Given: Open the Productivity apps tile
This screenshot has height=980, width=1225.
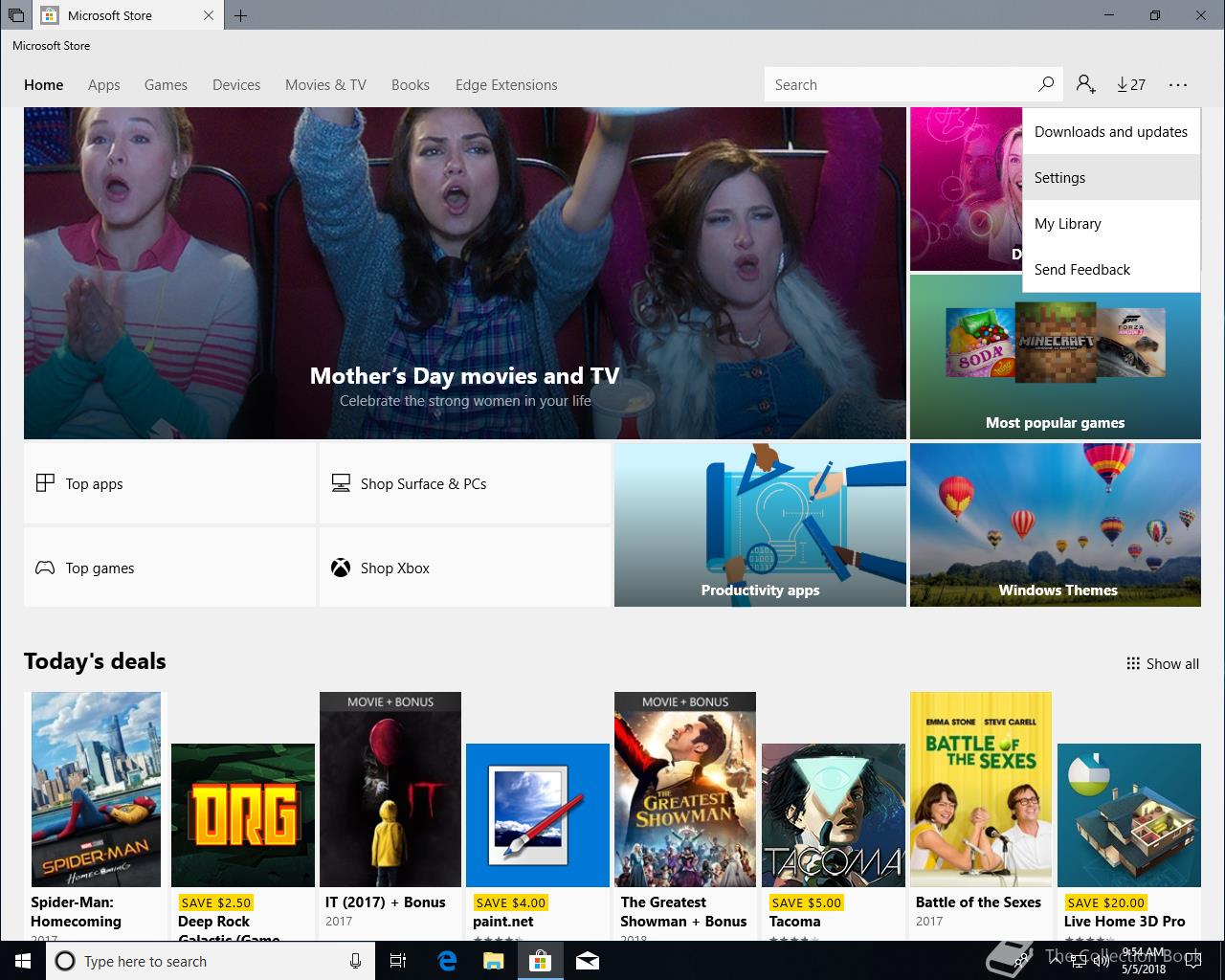Looking at the screenshot, I should click(760, 524).
